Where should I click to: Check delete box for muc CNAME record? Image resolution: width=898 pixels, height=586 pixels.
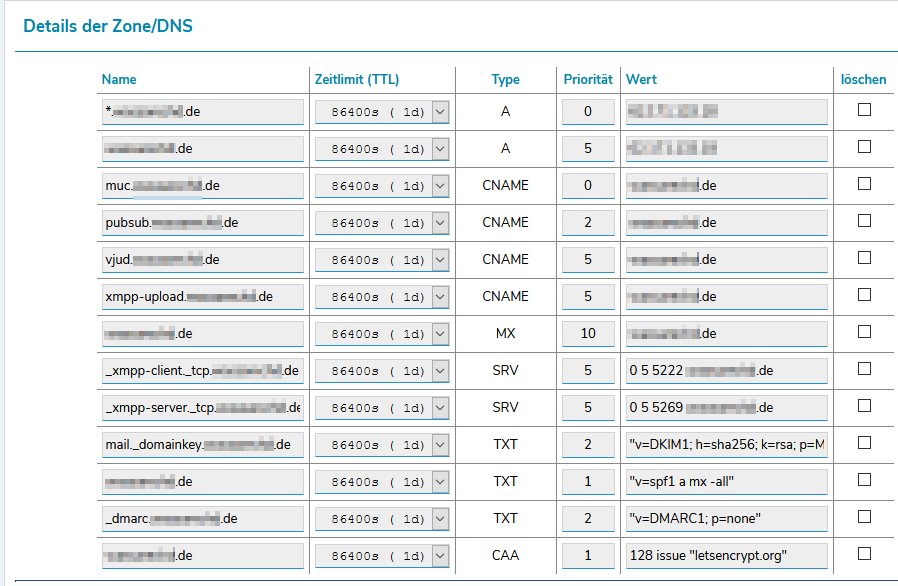(864, 184)
